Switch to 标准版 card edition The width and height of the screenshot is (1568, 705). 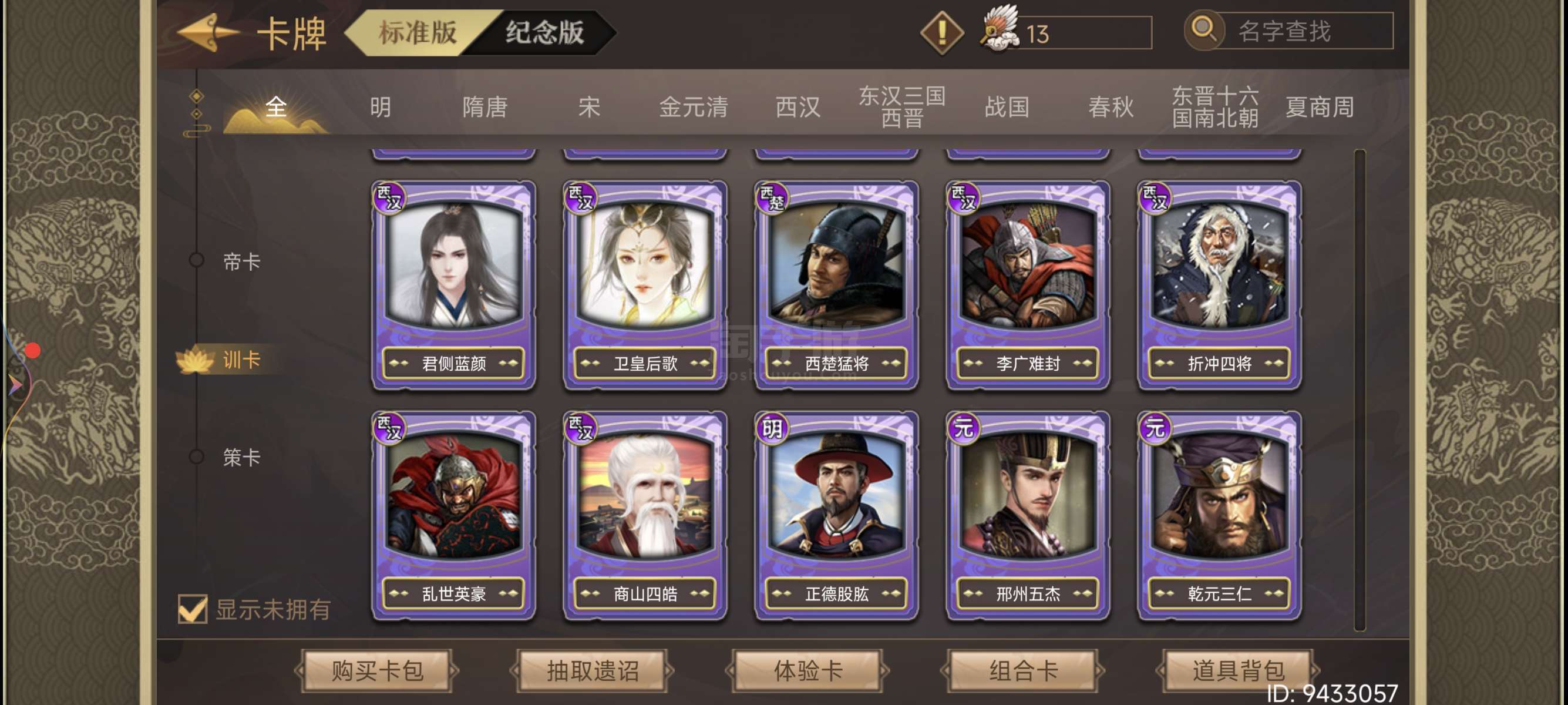point(418,32)
